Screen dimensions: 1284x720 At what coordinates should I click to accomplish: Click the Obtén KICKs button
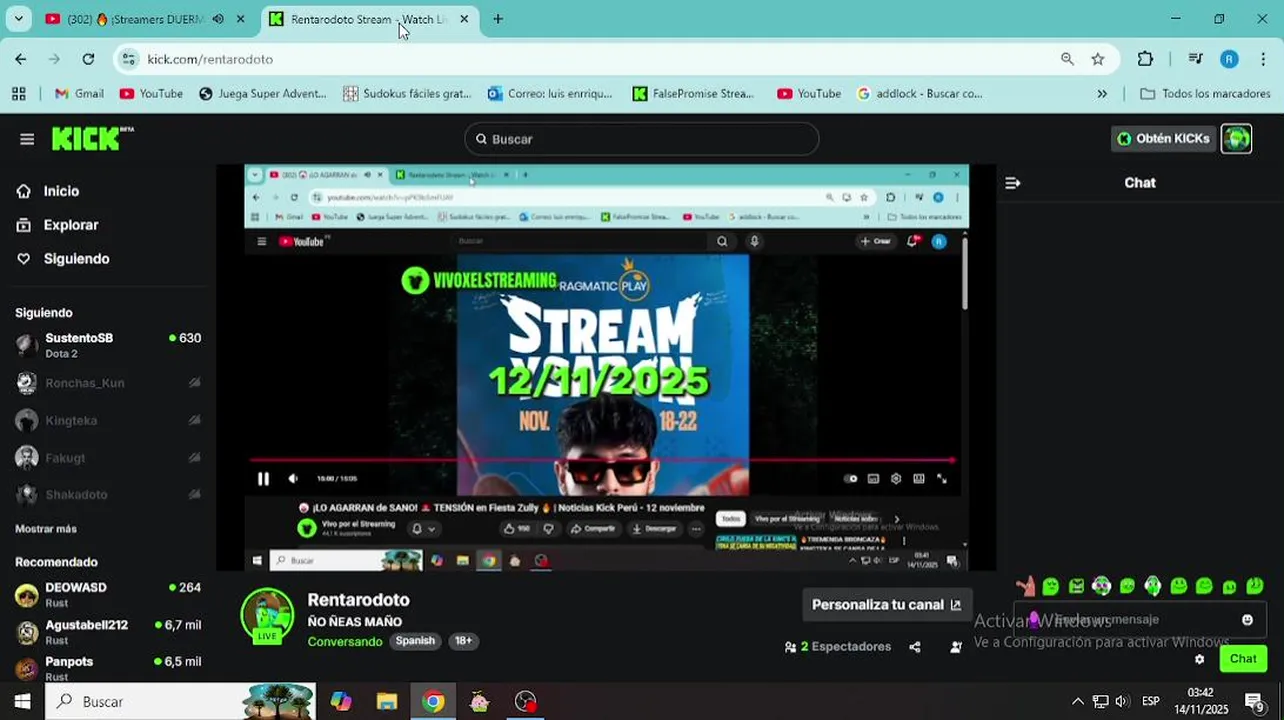click(1163, 139)
